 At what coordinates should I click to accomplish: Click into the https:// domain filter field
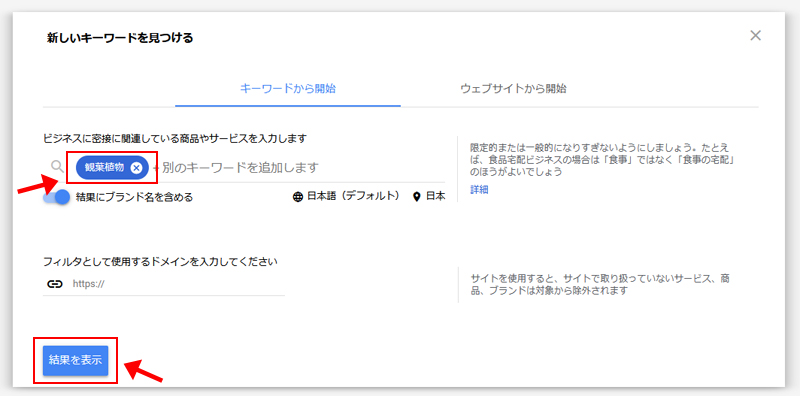(178, 284)
